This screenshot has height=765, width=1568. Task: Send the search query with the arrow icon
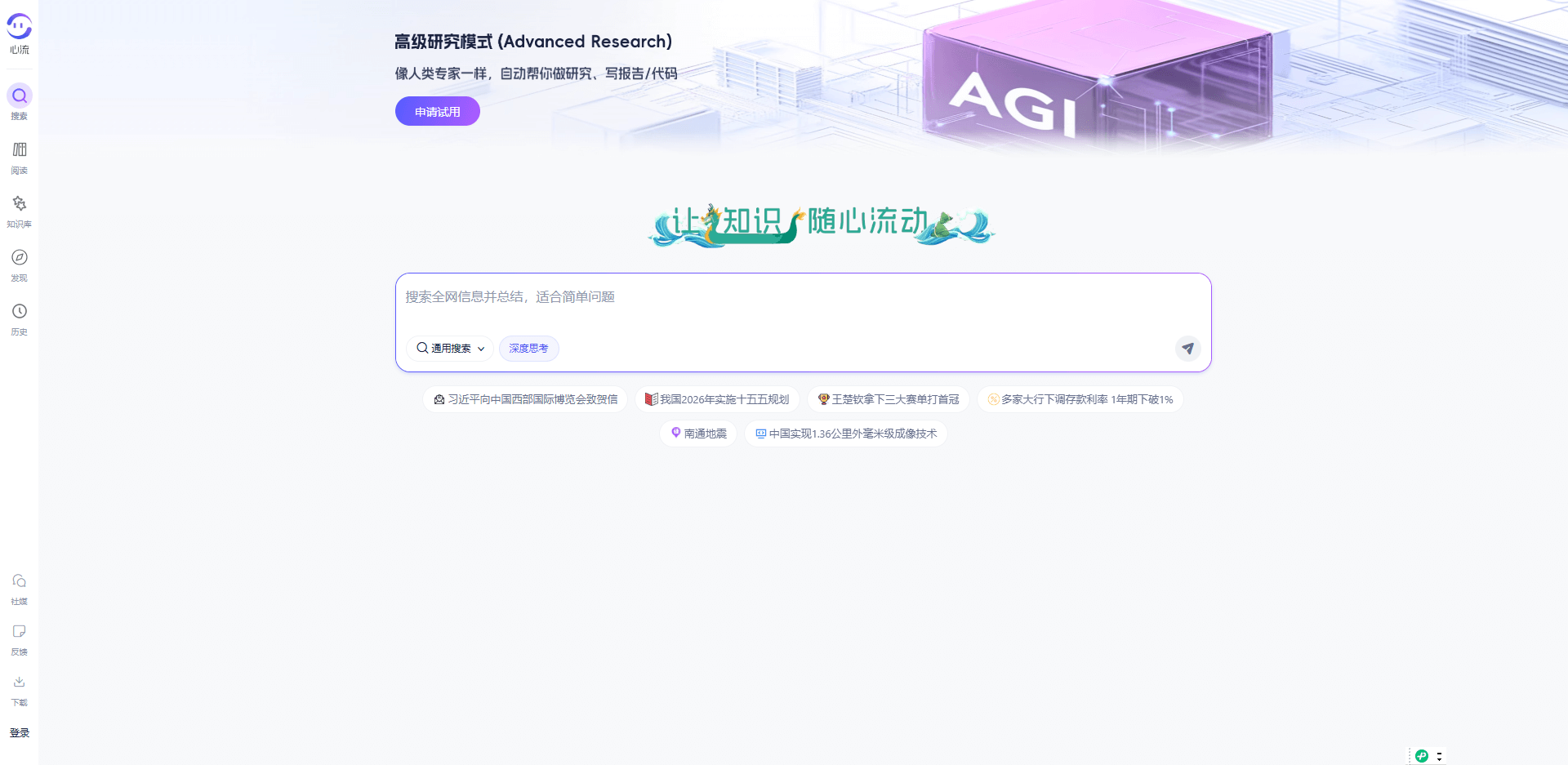coord(1188,349)
